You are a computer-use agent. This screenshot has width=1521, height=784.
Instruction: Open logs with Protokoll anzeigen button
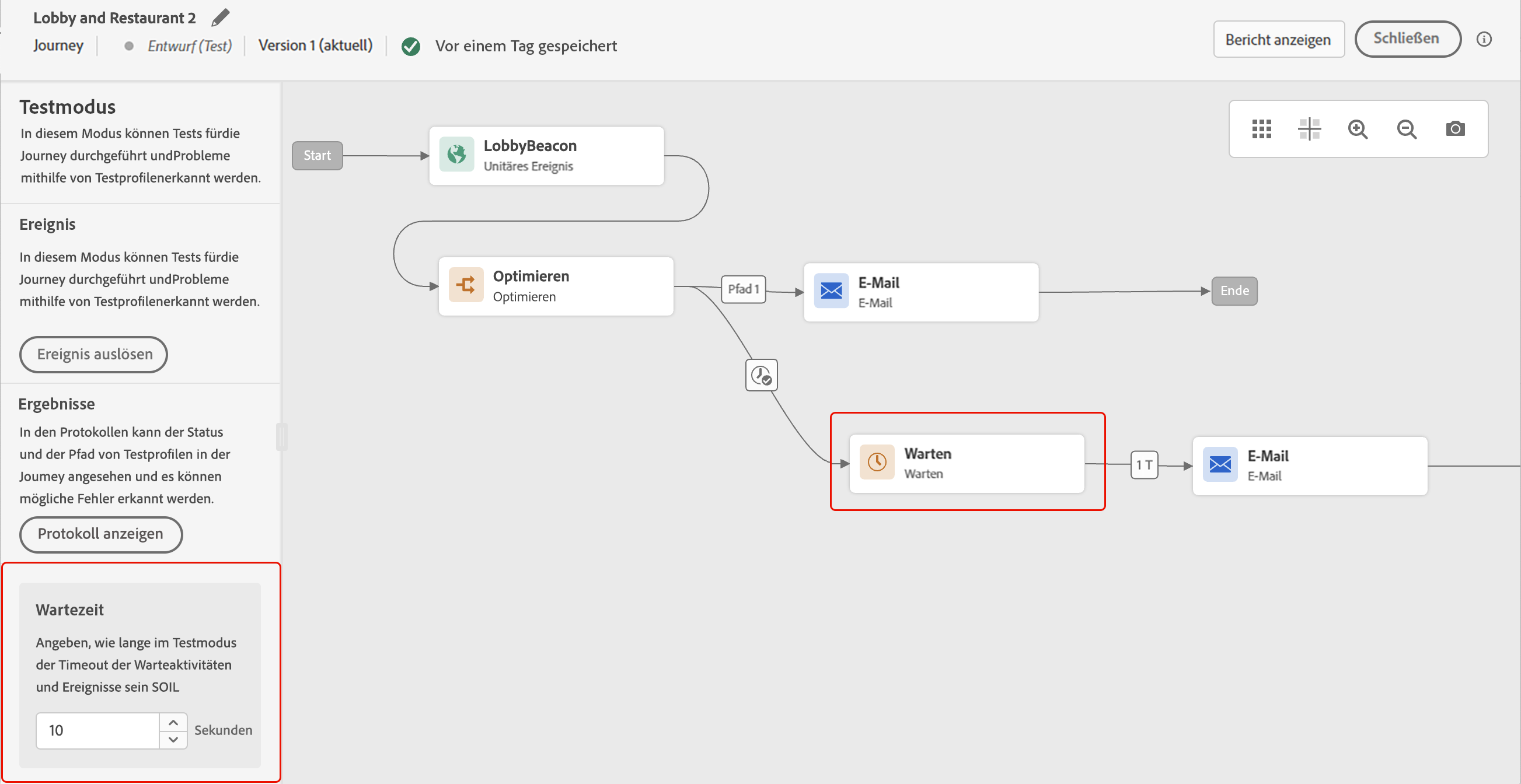[101, 534]
